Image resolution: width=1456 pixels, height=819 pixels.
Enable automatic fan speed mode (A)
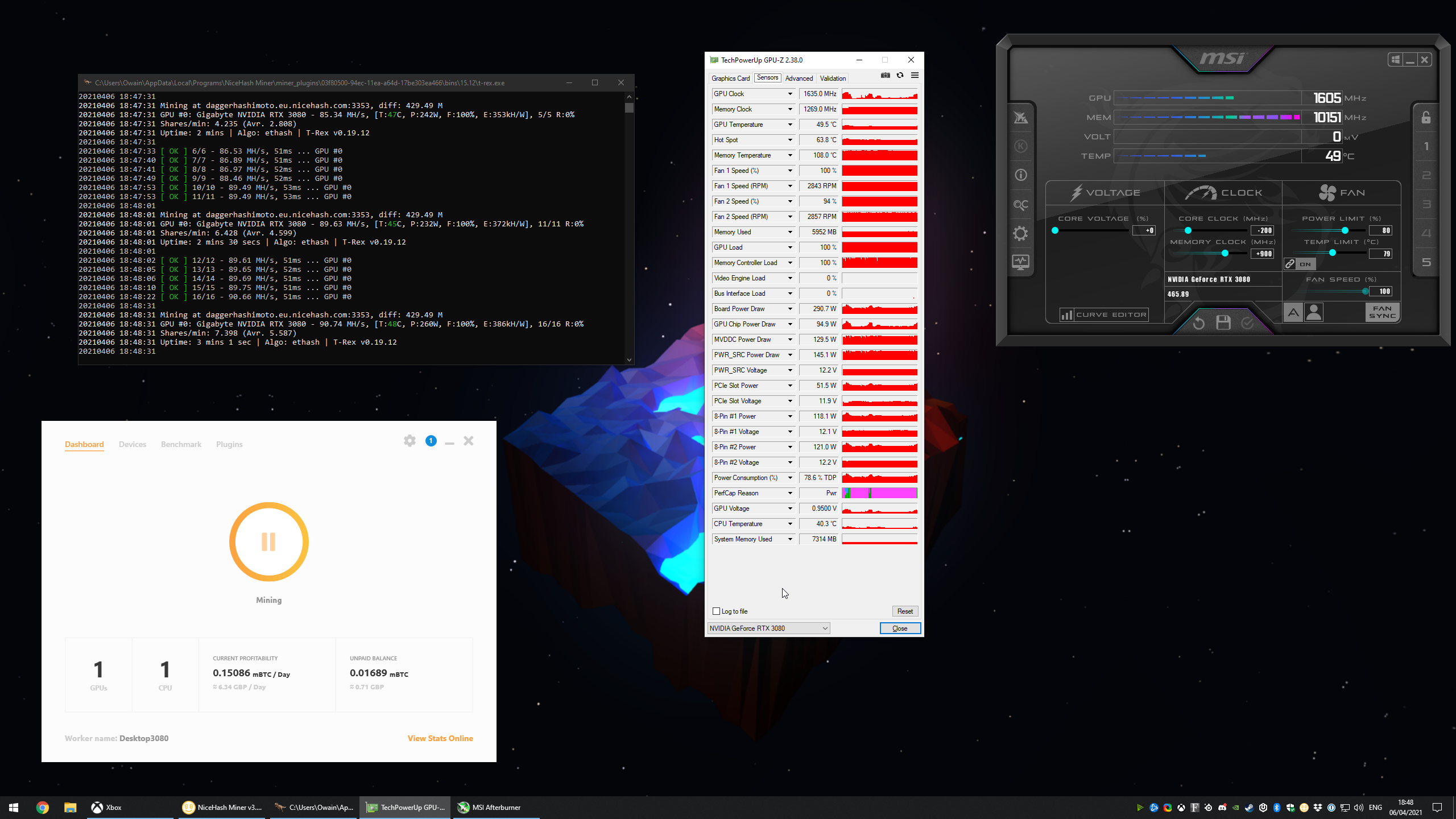(x=1293, y=312)
